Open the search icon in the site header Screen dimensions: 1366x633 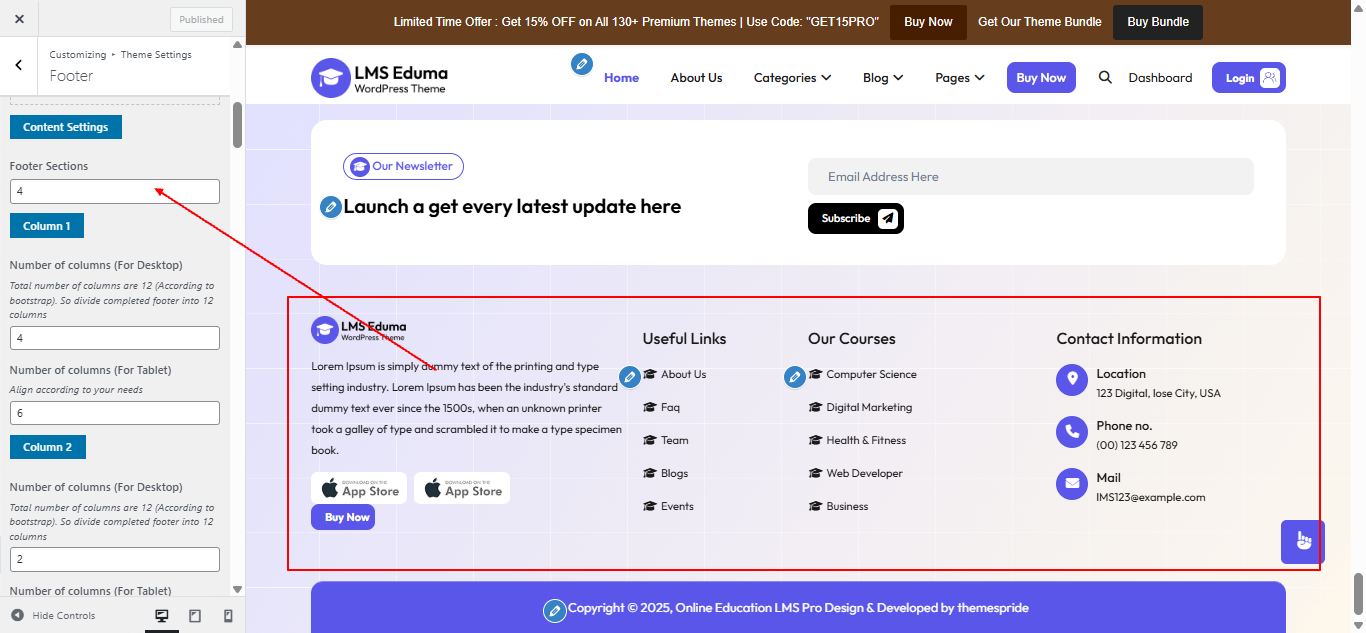[x=1105, y=77]
